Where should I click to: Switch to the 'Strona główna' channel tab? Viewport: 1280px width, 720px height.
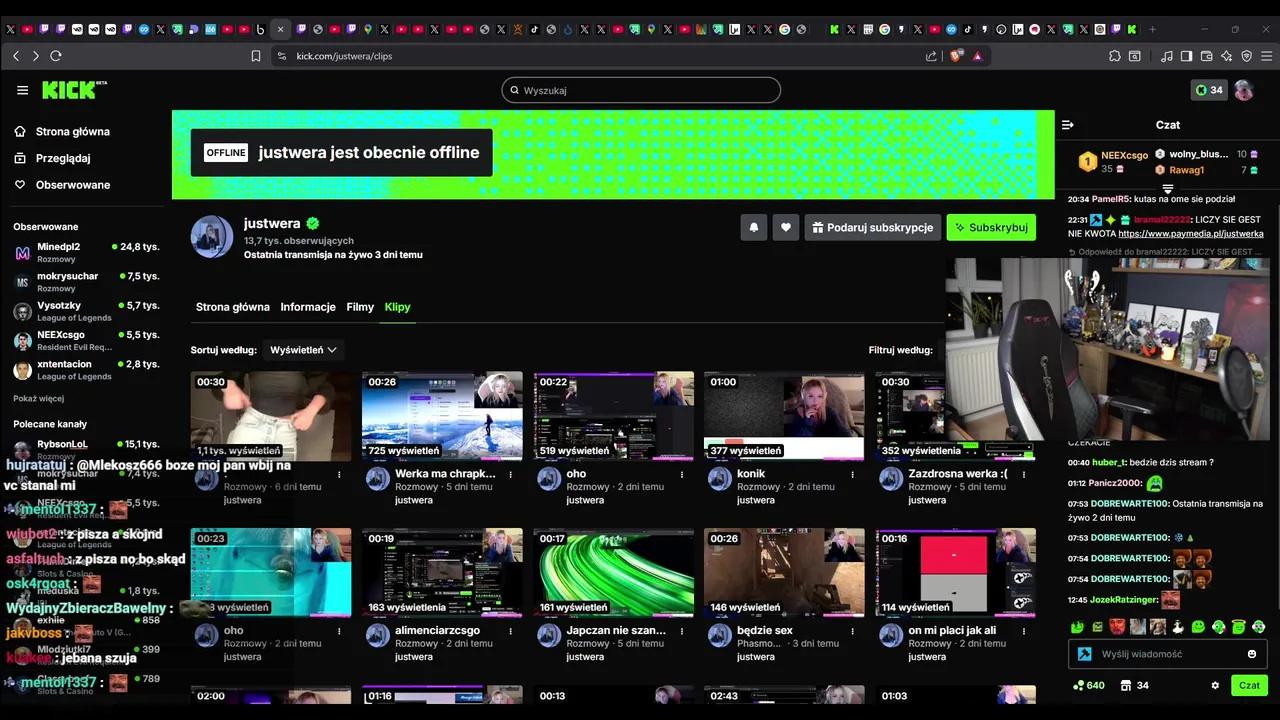(233, 307)
